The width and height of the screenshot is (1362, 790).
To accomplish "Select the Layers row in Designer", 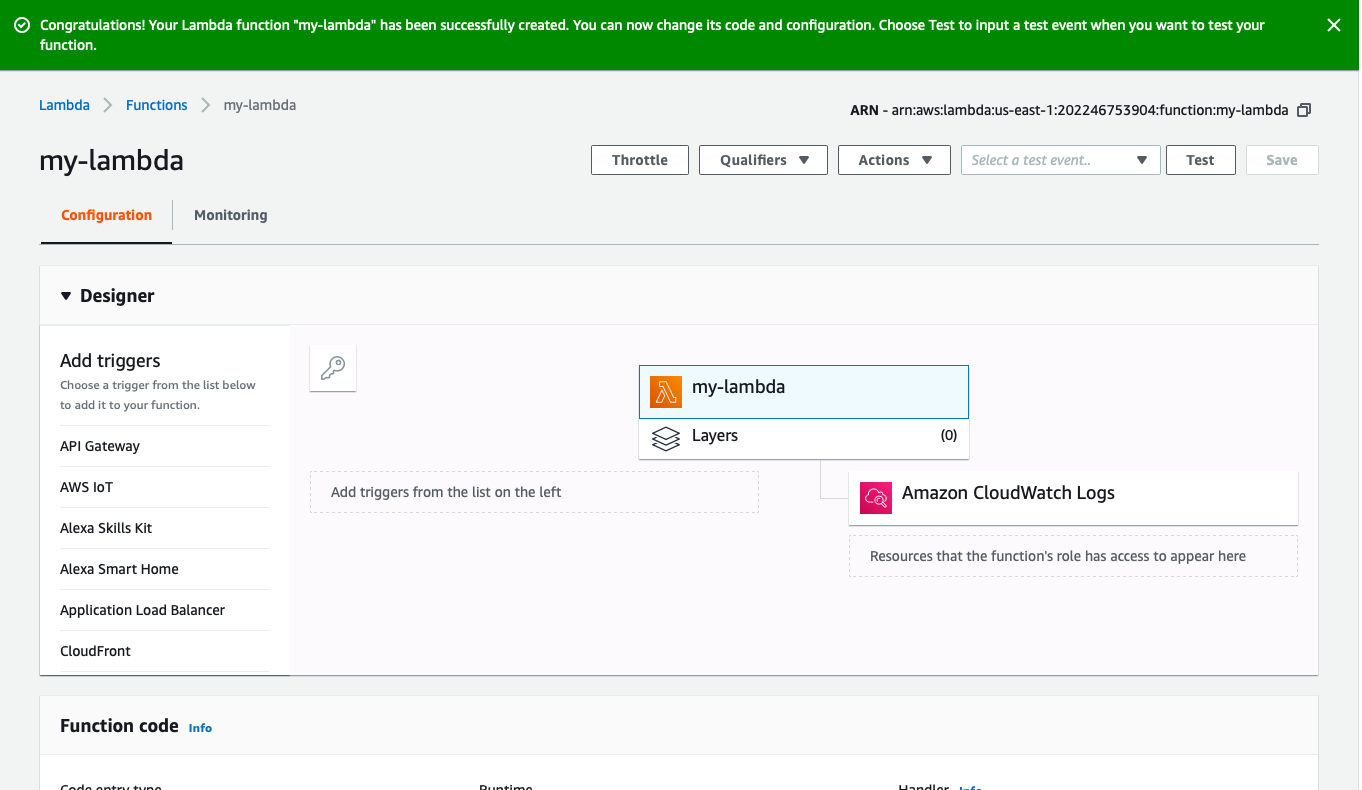I will tap(804, 438).
